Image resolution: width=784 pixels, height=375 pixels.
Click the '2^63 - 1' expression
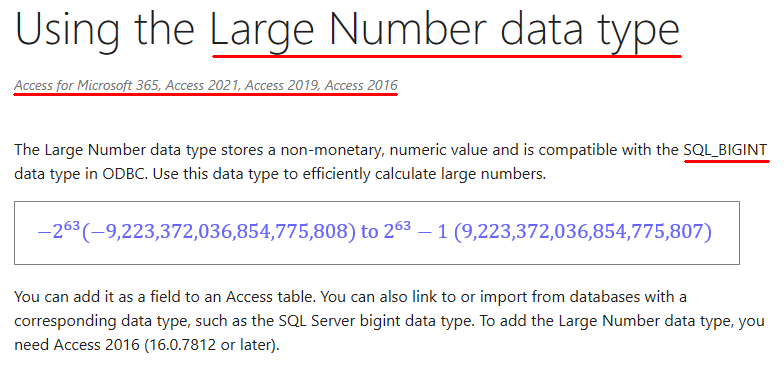(416, 232)
